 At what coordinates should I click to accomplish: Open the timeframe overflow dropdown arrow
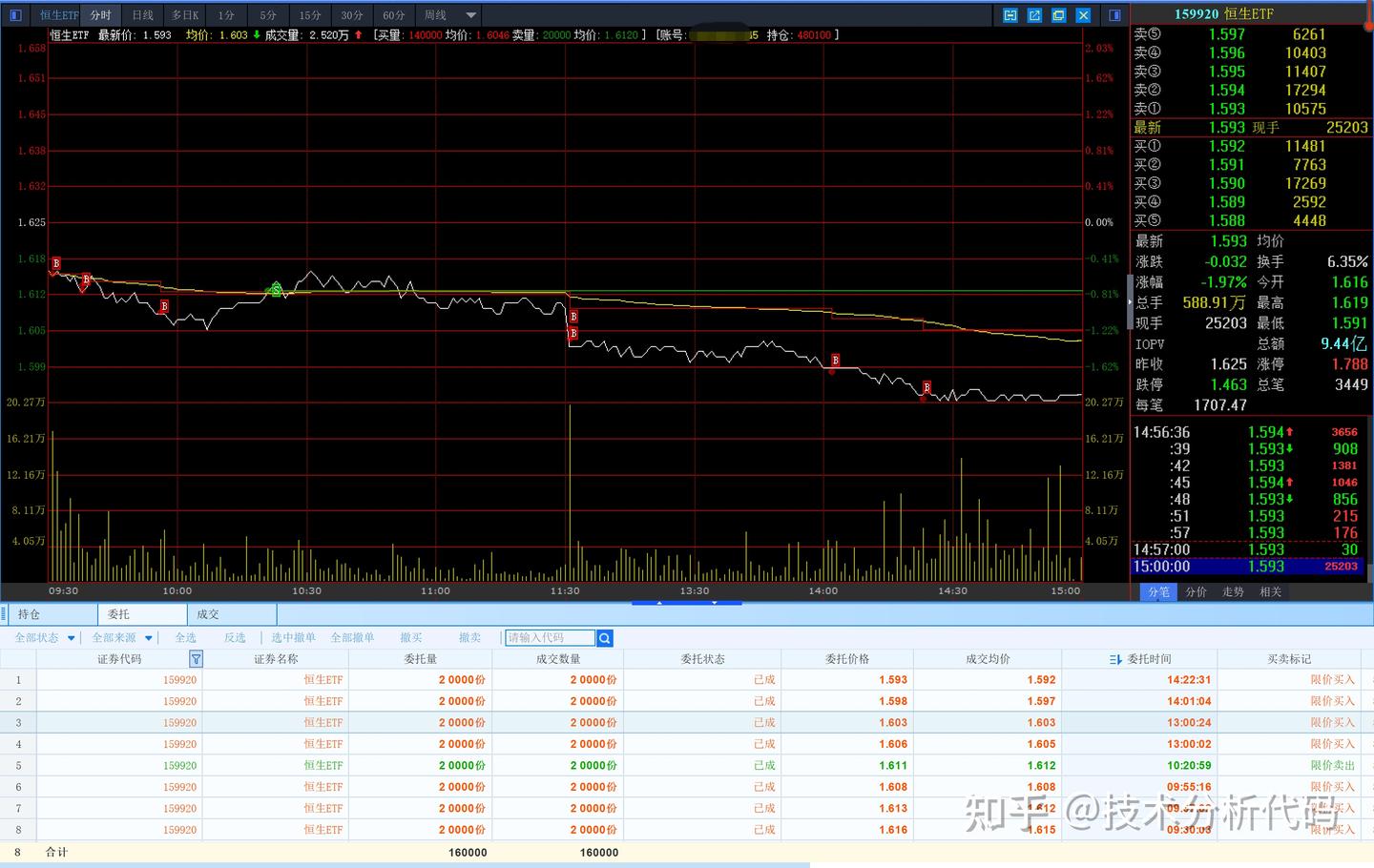pos(470,15)
